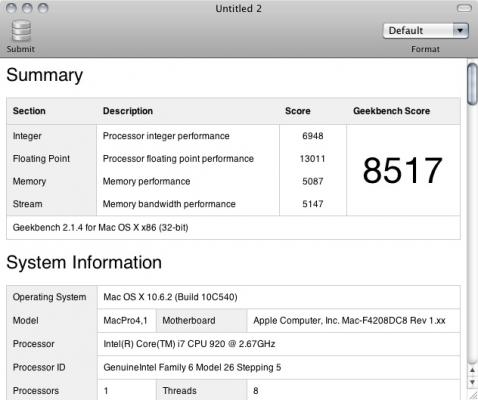This screenshot has width=478, height=400.
Task: Click the MacPro4,1 model value
Action: click(x=125, y=321)
